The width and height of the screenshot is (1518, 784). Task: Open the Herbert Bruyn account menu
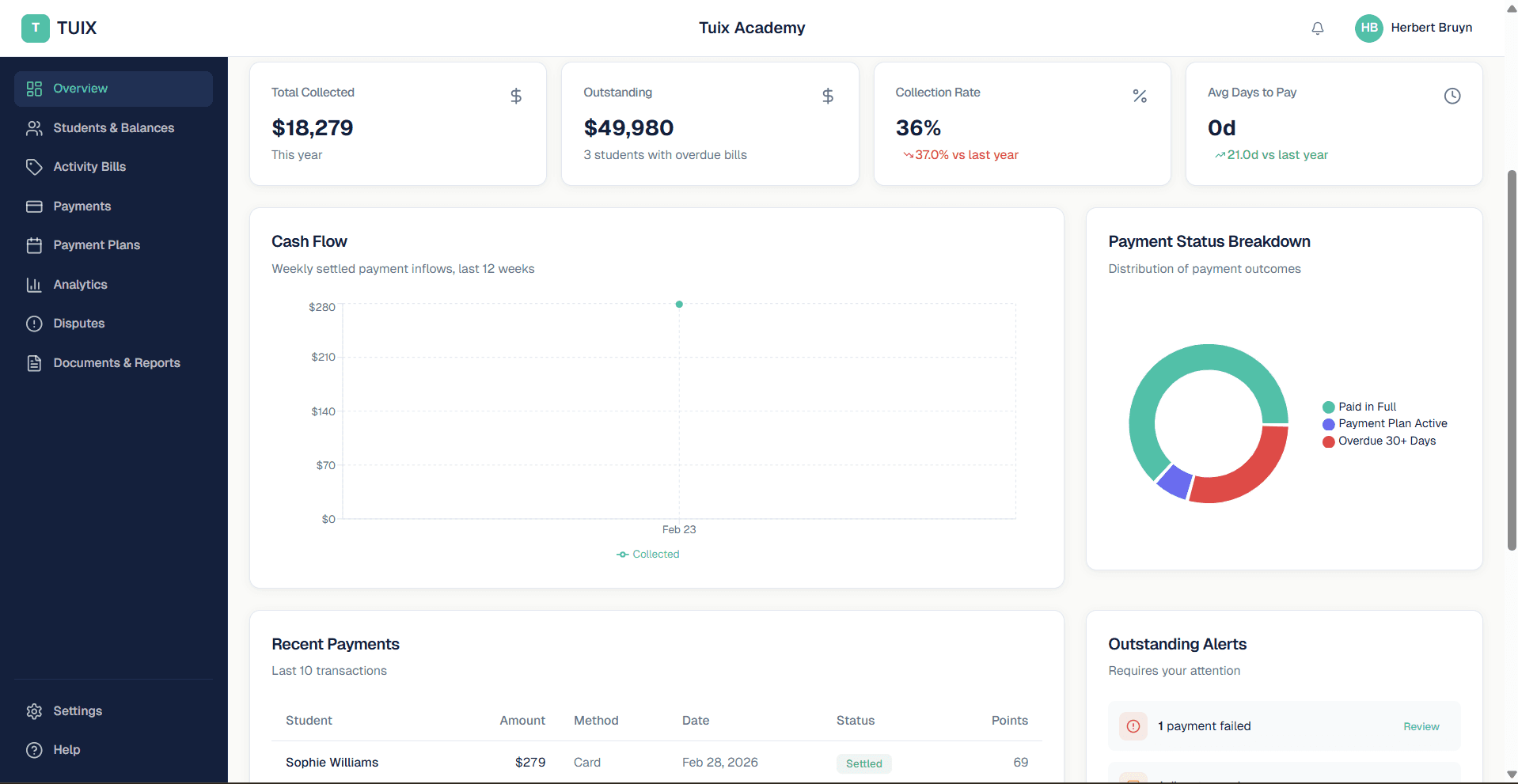tap(1414, 28)
